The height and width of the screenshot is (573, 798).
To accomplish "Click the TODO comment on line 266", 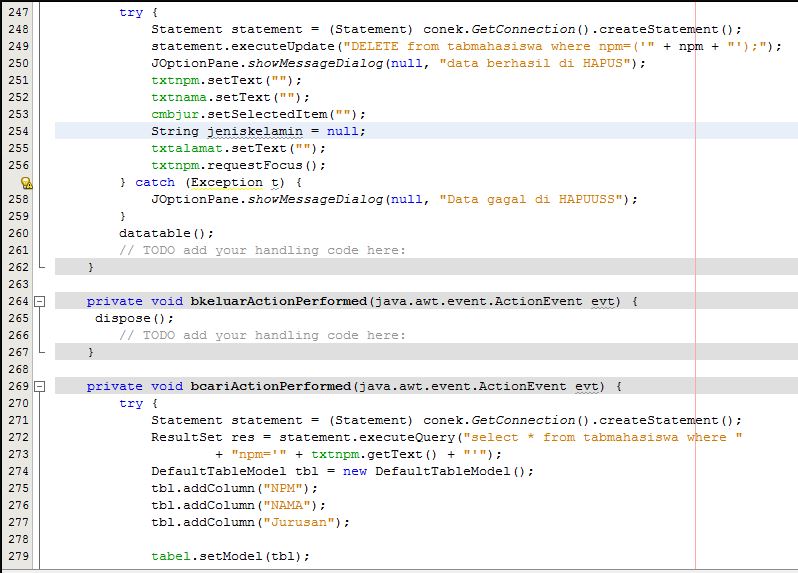I will point(262,335).
